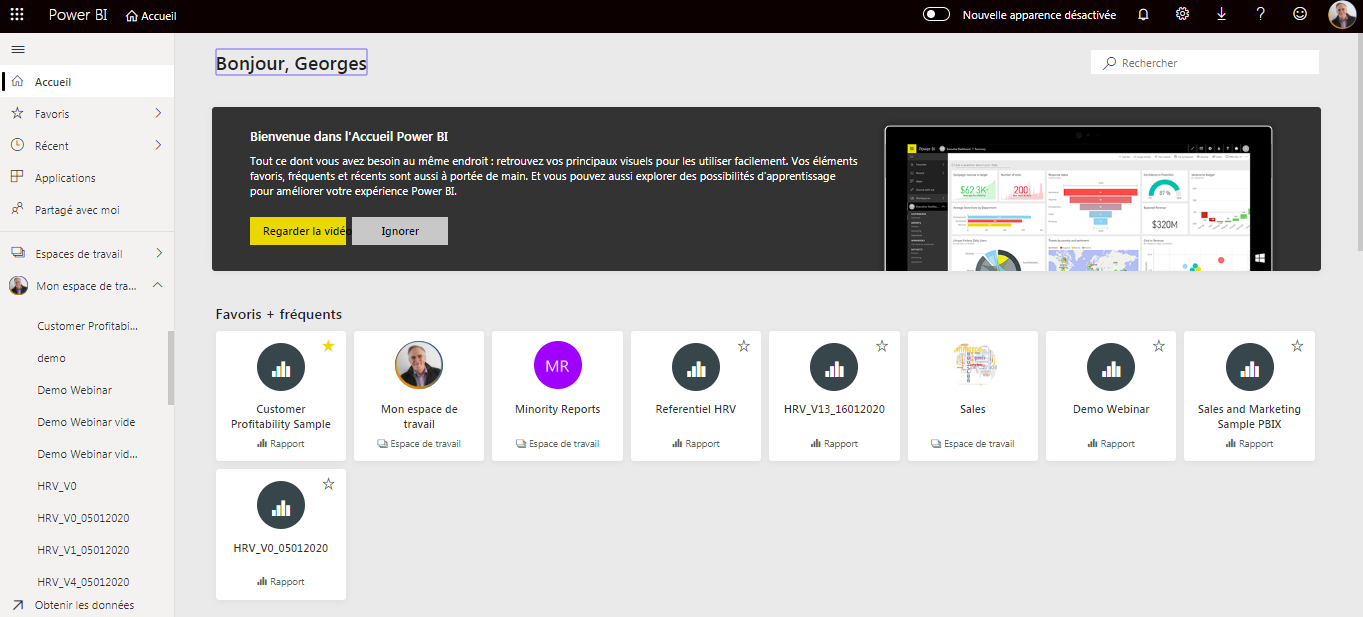Viewport: 1363px width, 617px height.
Task: Click the HRV_V0_05012020 card report icon
Action: point(281,505)
